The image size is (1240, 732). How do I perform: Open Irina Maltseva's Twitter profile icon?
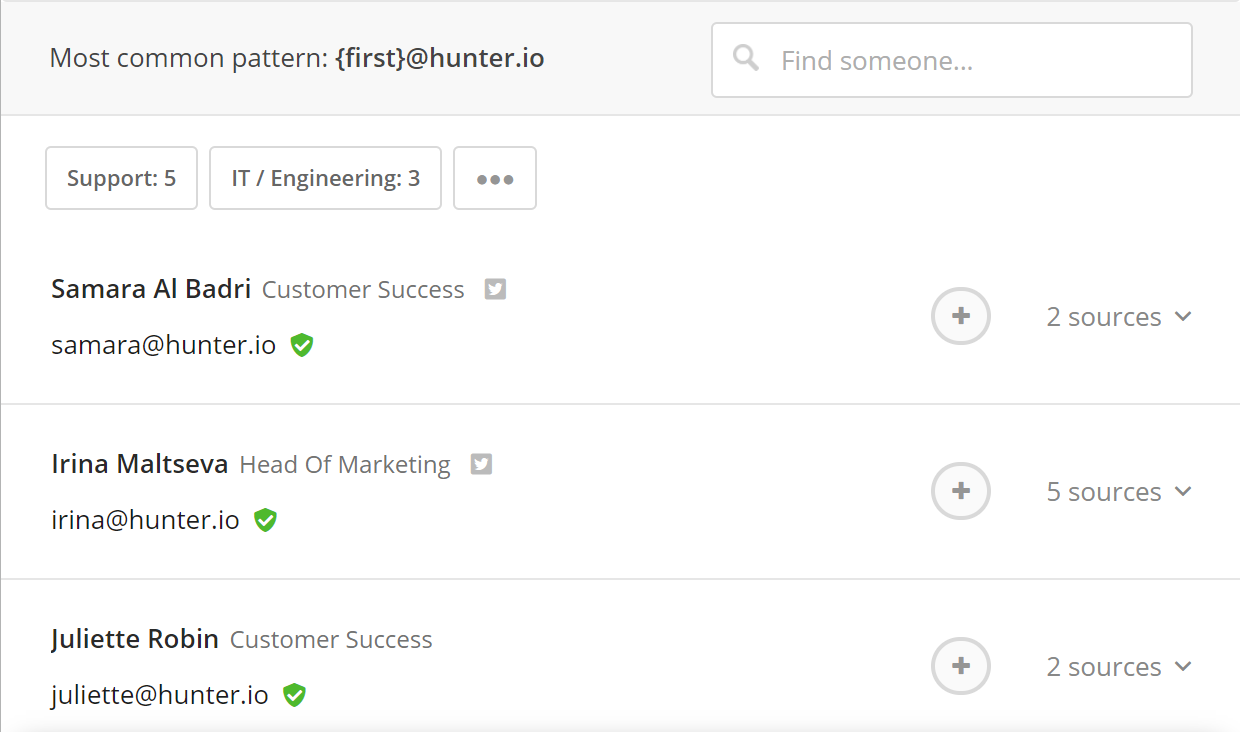pos(481,464)
